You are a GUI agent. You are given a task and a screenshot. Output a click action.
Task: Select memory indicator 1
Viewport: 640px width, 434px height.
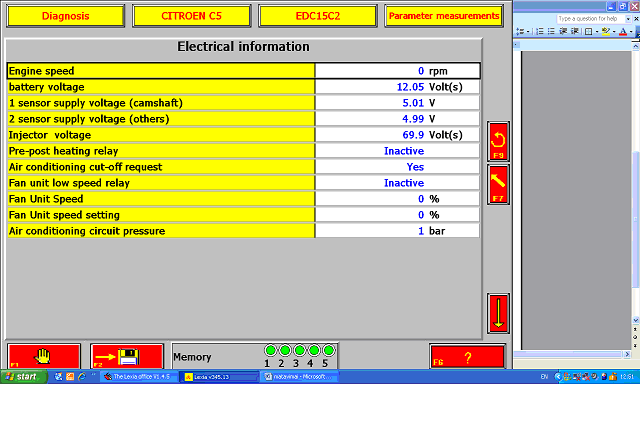(270, 350)
